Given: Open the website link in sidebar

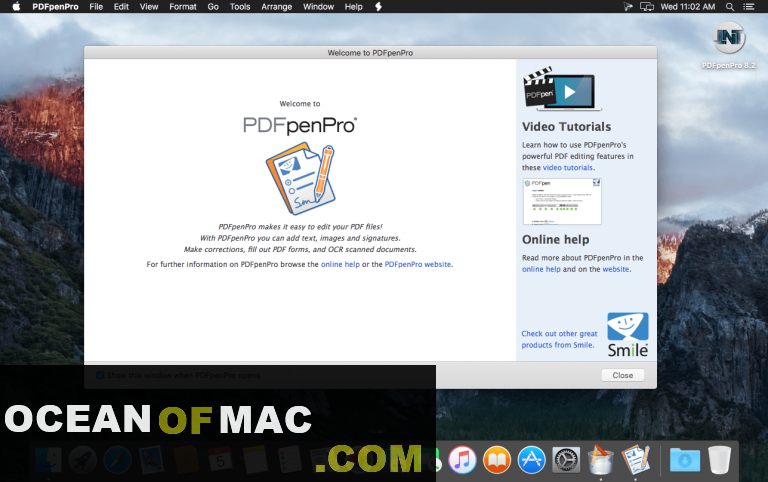Looking at the screenshot, I should [616, 269].
